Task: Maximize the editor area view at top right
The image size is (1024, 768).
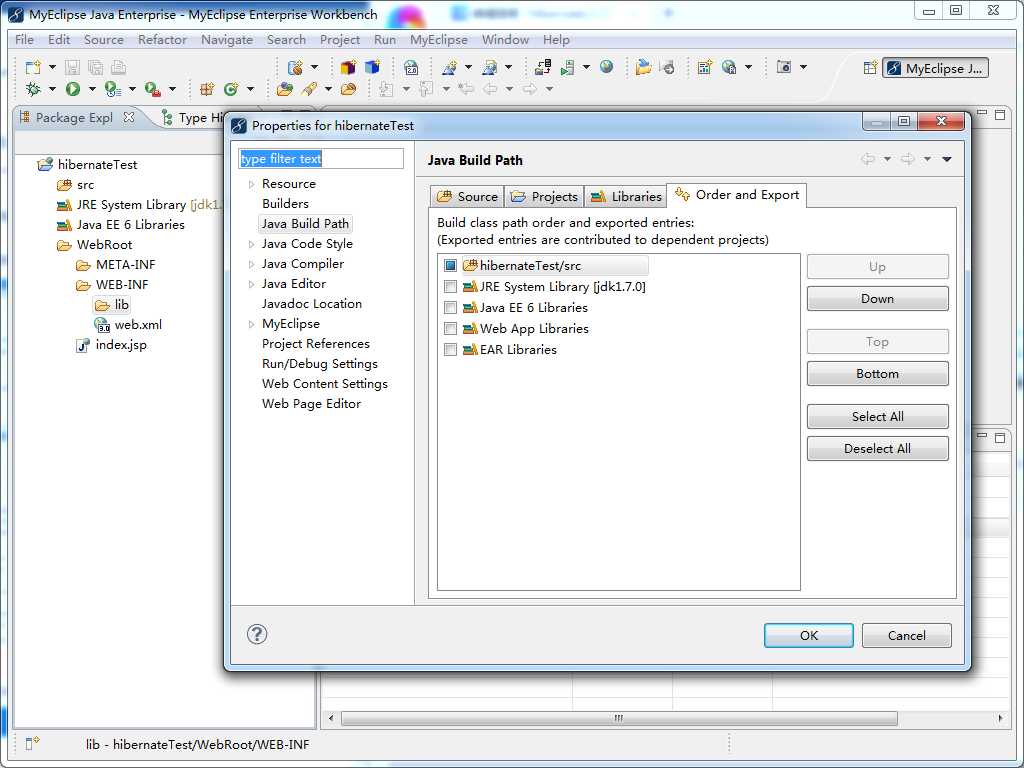Action: tap(1000, 114)
